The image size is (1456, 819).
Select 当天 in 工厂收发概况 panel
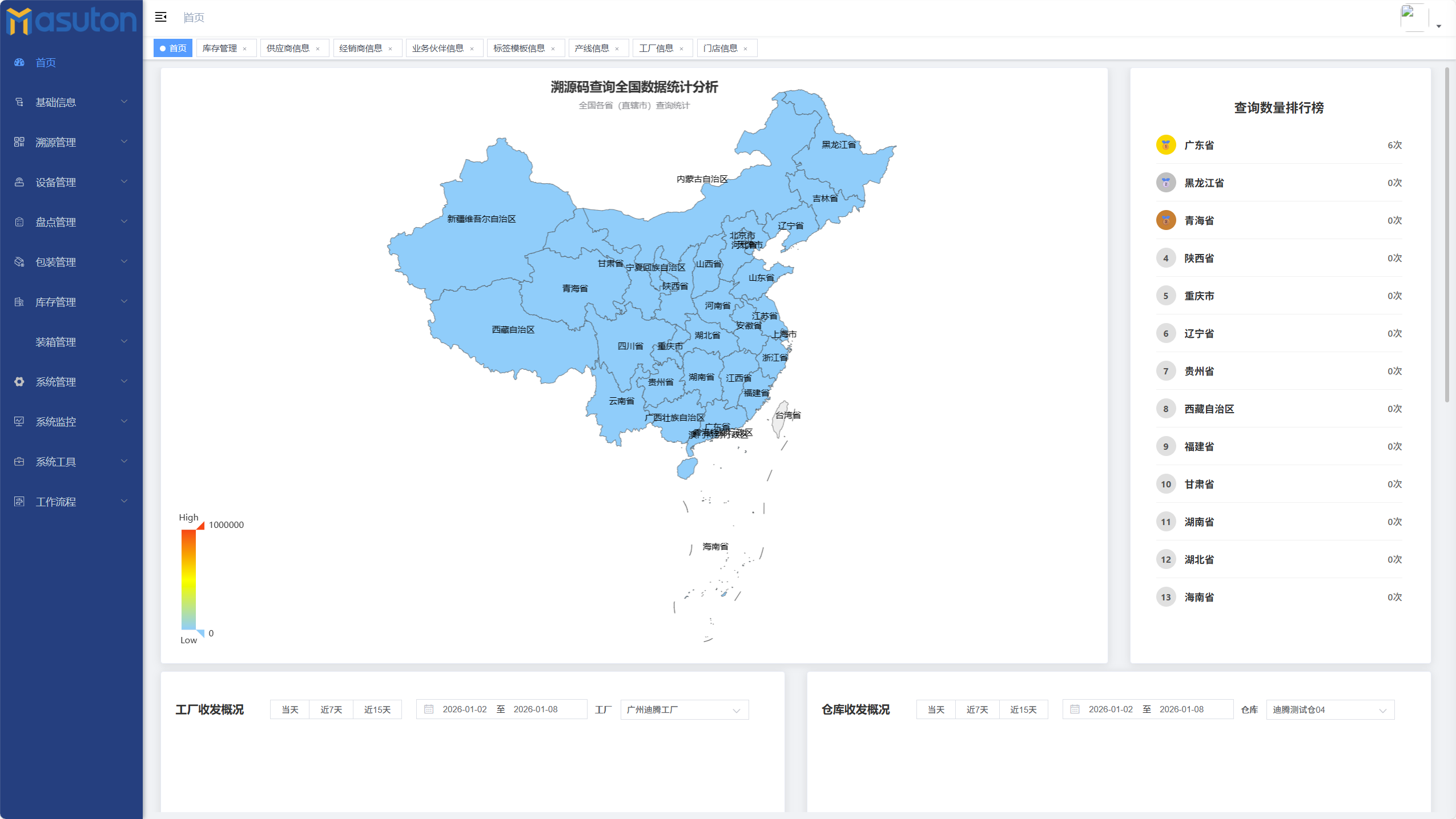(289, 709)
